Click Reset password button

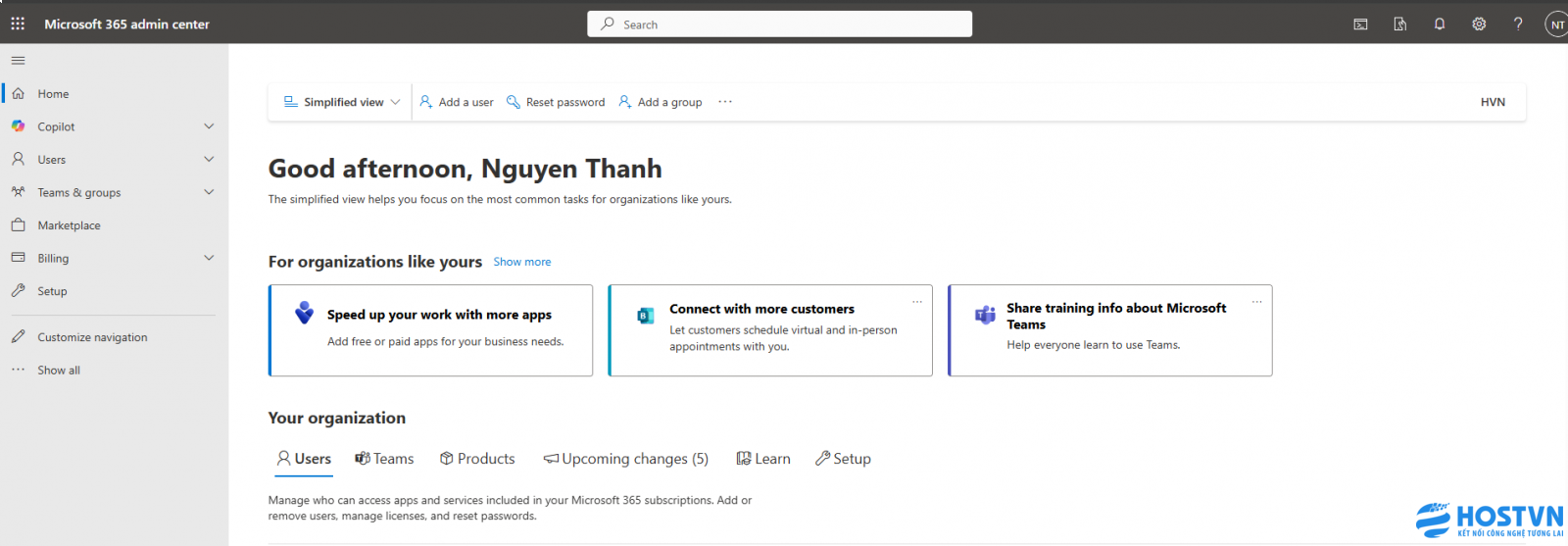tap(556, 102)
